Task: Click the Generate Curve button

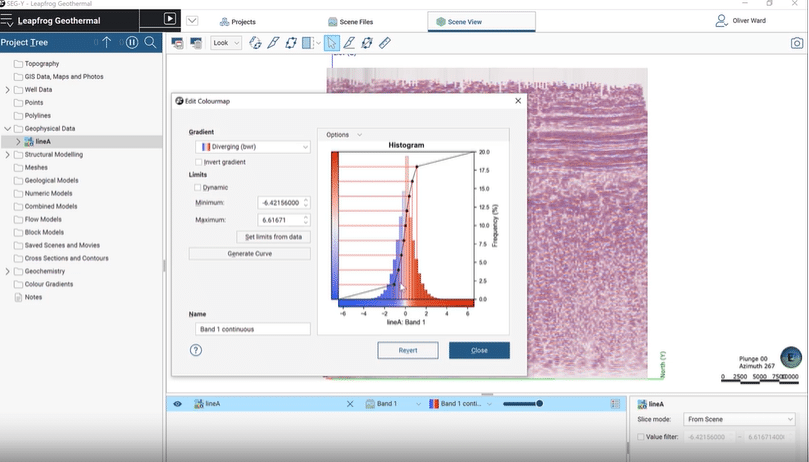Action: pyautogui.click(x=250, y=253)
